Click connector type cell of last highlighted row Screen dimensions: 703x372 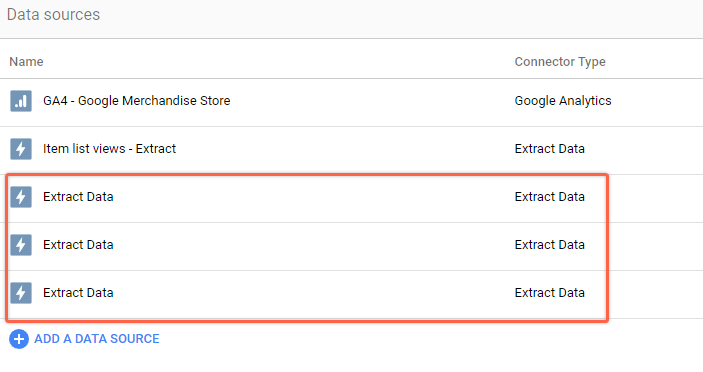(549, 293)
